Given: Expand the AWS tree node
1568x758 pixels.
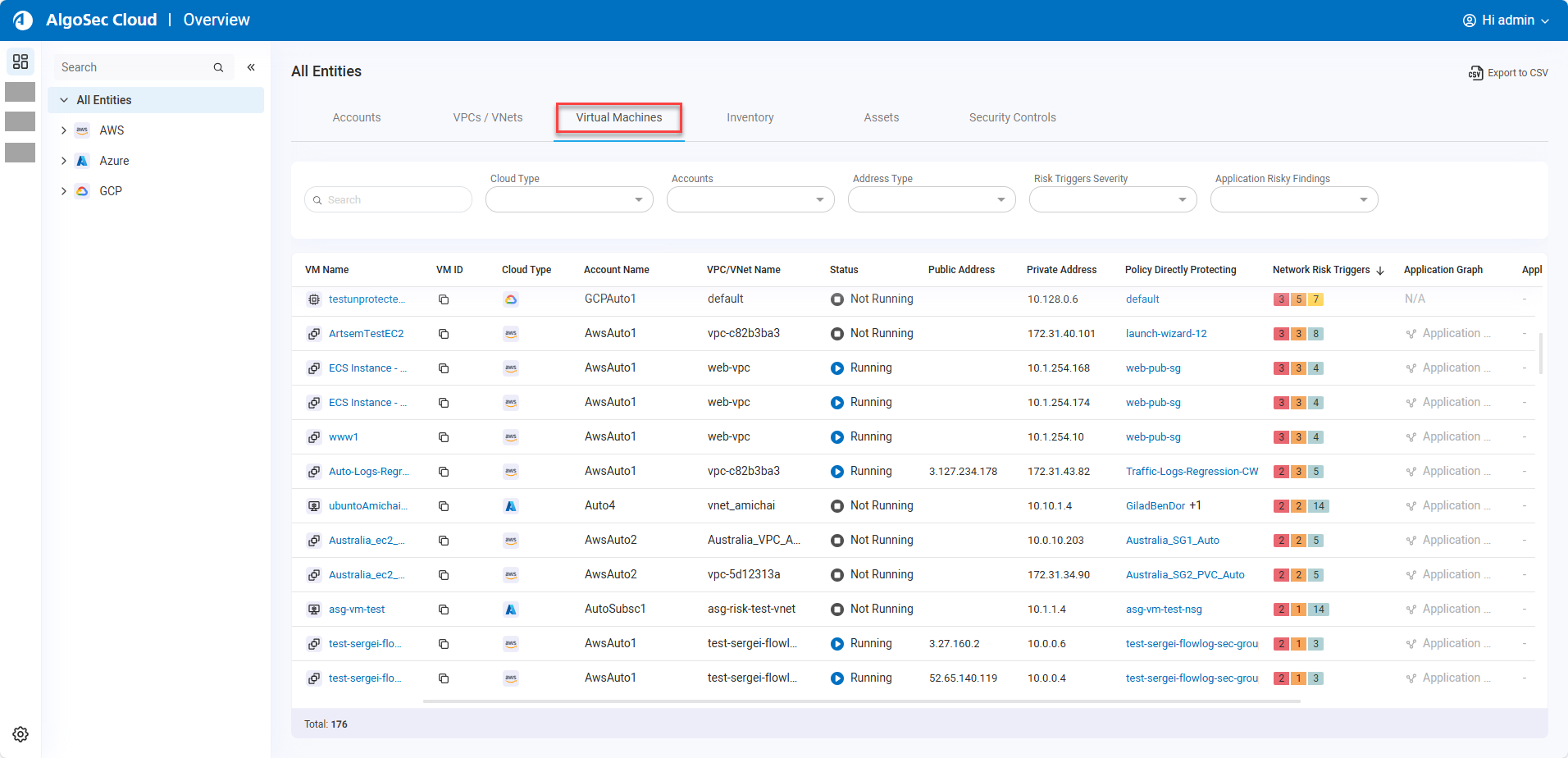Looking at the screenshot, I should tap(64, 130).
